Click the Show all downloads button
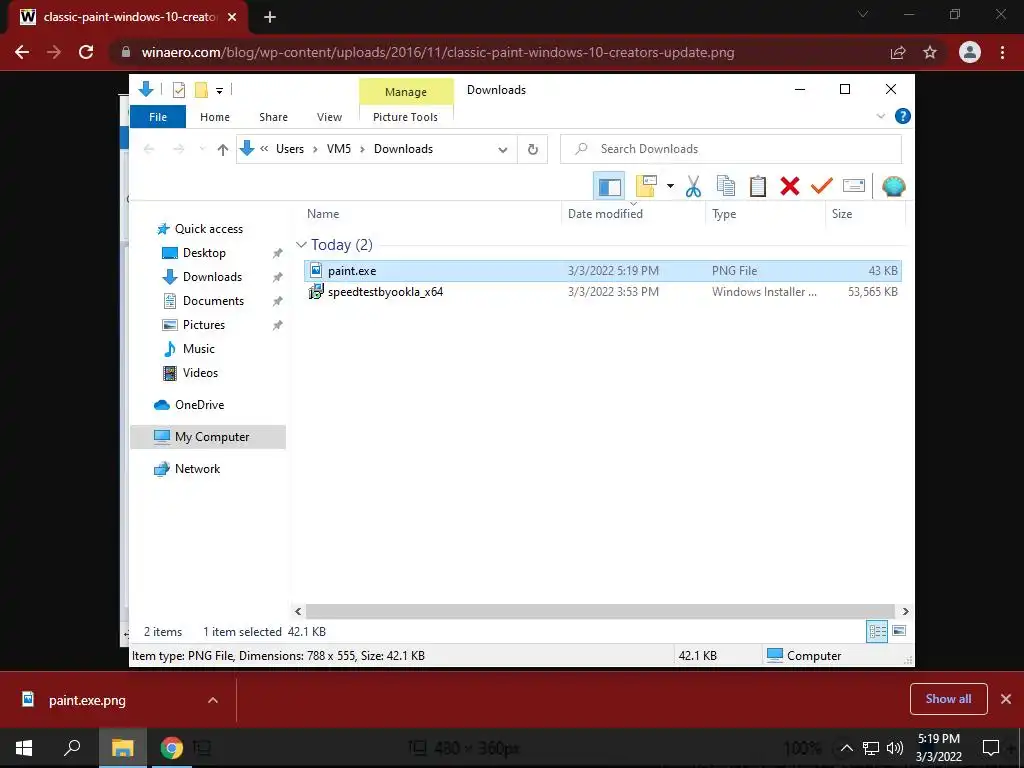This screenshot has height=768, width=1024. click(x=948, y=699)
